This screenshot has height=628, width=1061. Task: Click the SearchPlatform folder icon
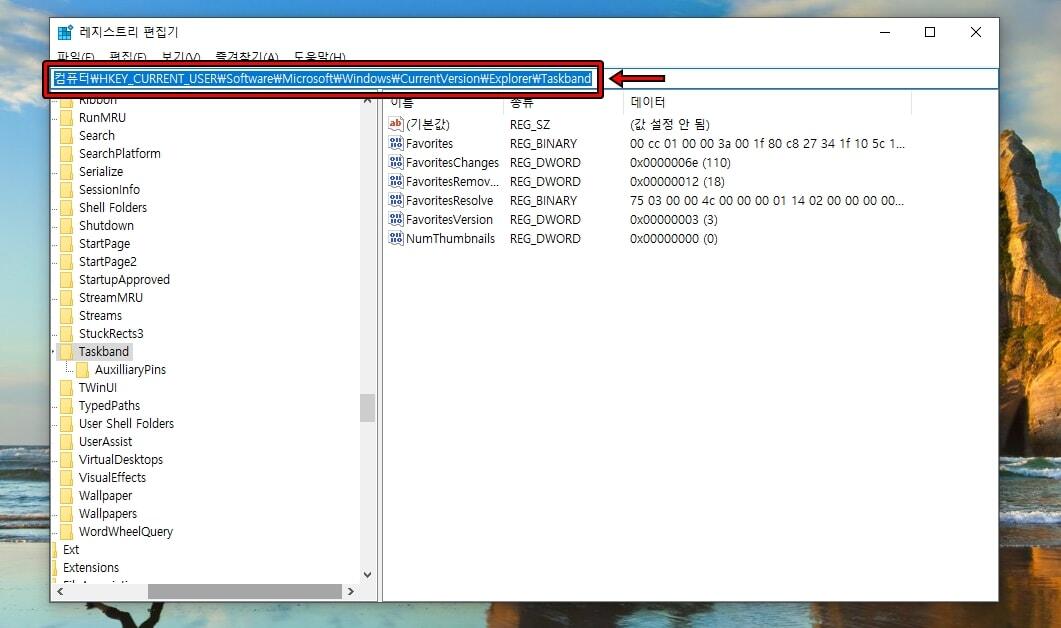click(x=66, y=154)
